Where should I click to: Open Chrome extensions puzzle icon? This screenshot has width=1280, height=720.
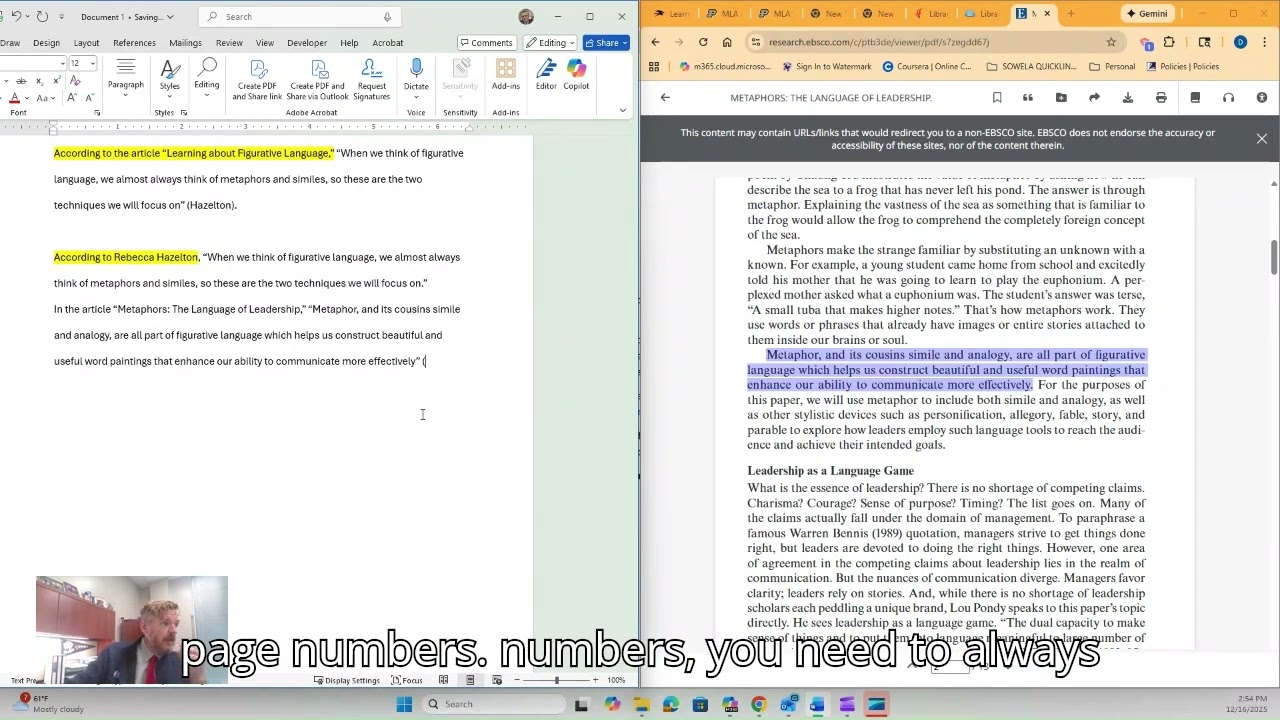(x=1169, y=42)
